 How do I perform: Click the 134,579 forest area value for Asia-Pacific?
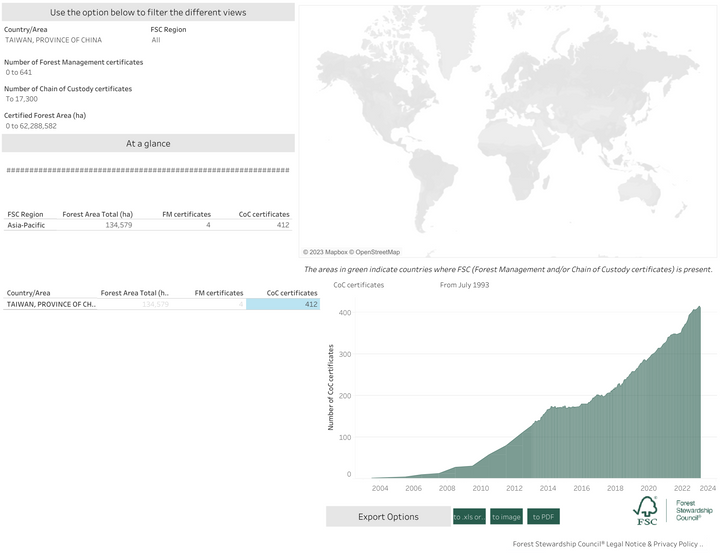[119, 225]
